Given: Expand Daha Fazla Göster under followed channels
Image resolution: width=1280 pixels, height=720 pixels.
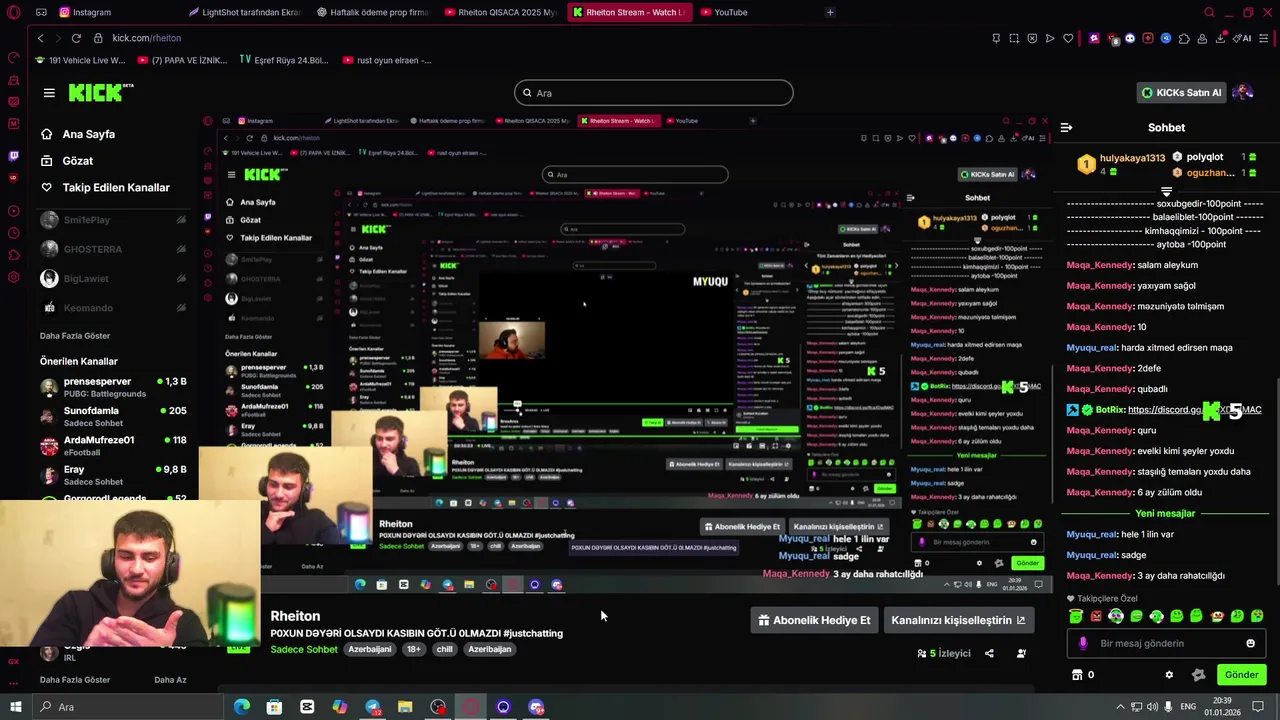Looking at the screenshot, I should (75, 336).
